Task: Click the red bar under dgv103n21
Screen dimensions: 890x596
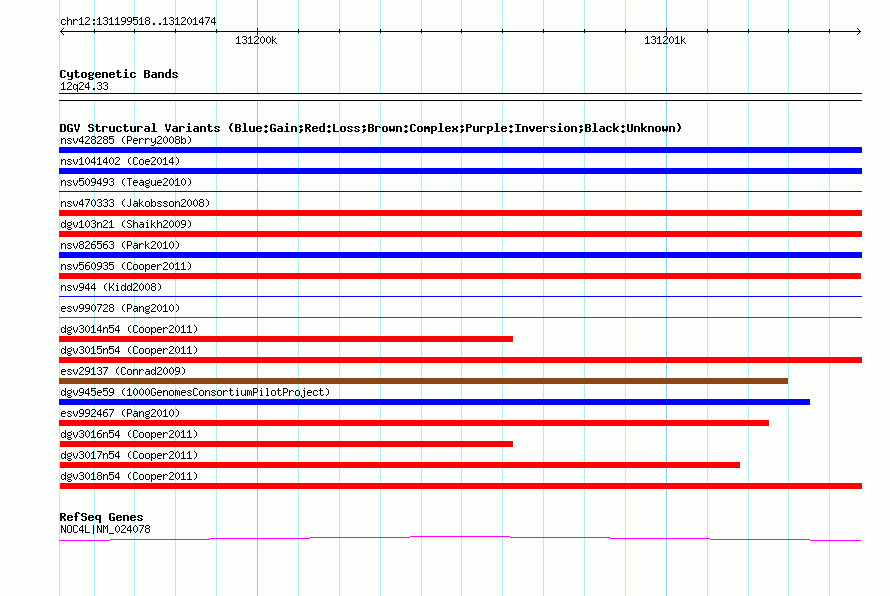Action: 460,234
